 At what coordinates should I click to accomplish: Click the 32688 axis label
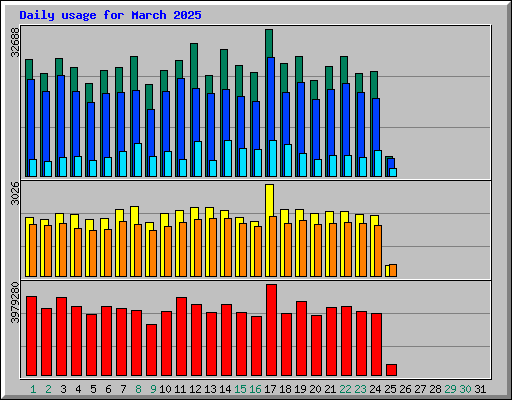point(15,42)
